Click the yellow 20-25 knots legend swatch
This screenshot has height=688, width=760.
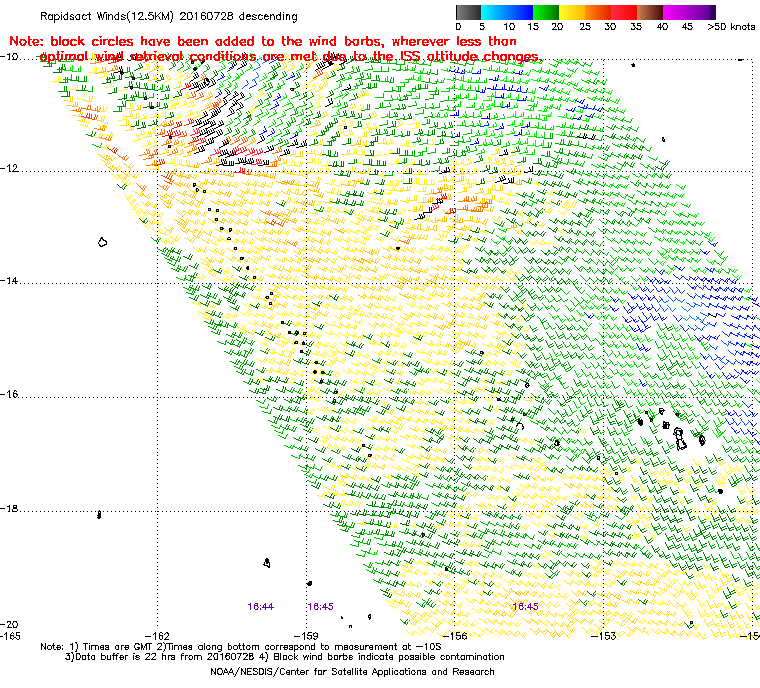[x=572, y=12]
